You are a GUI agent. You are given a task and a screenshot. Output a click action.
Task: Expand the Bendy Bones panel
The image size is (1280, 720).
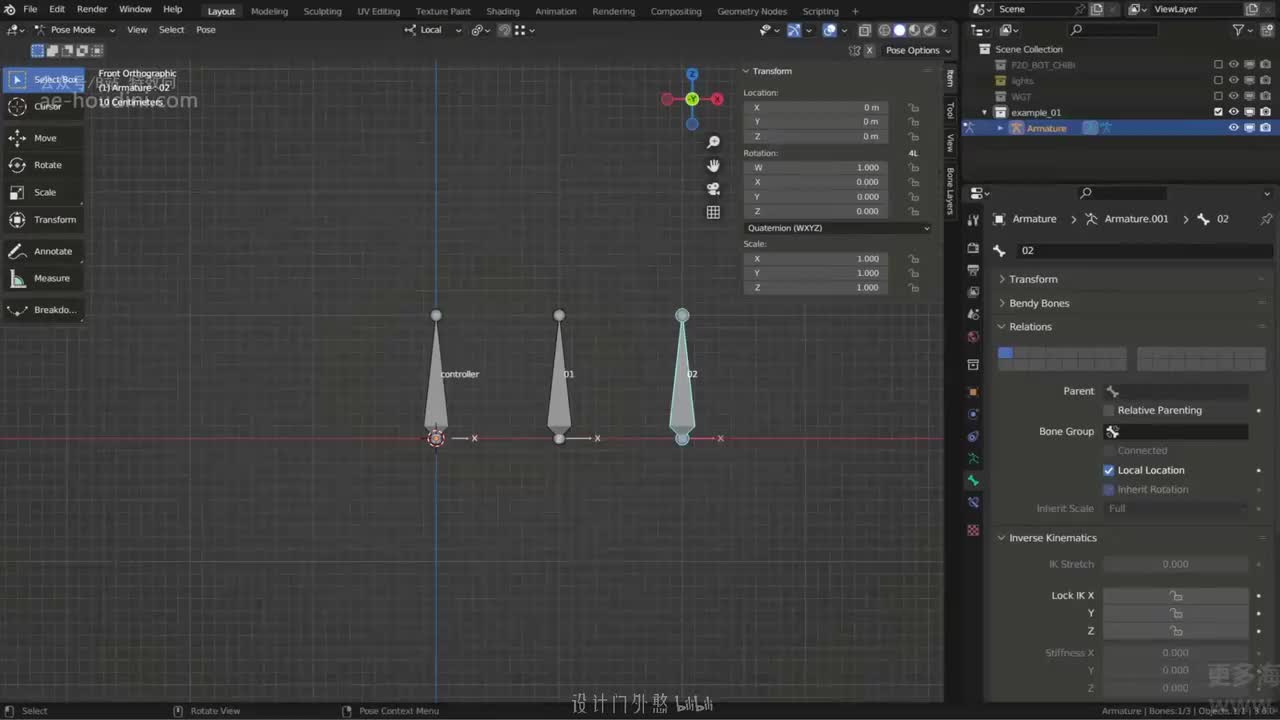[x=1039, y=303]
